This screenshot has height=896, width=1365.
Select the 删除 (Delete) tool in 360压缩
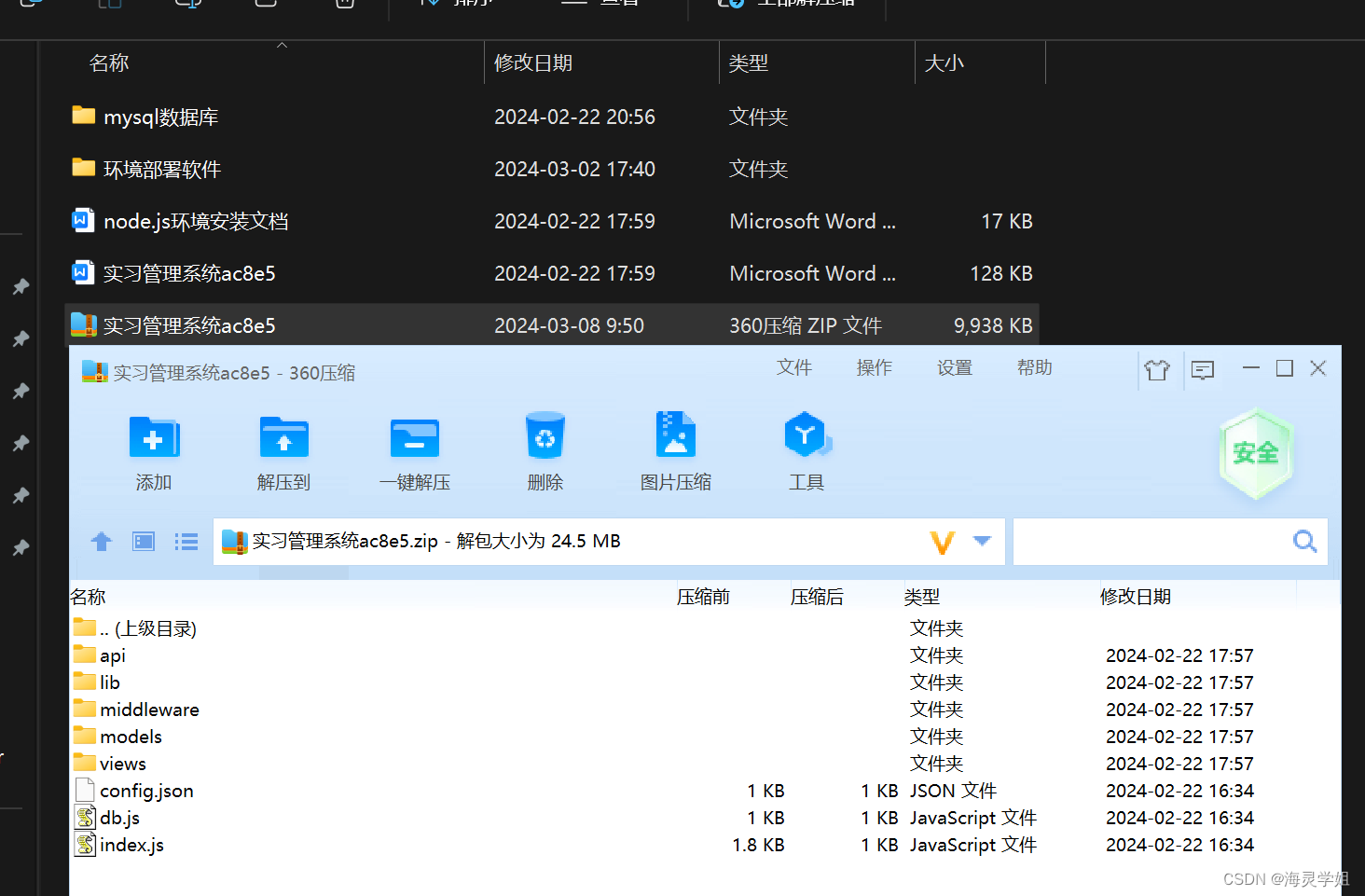pyautogui.click(x=545, y=452)
